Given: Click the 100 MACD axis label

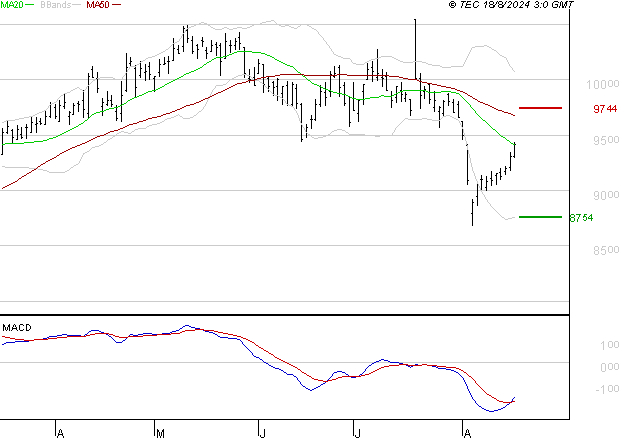Looking at the screenshot, I should click(609, 345).
